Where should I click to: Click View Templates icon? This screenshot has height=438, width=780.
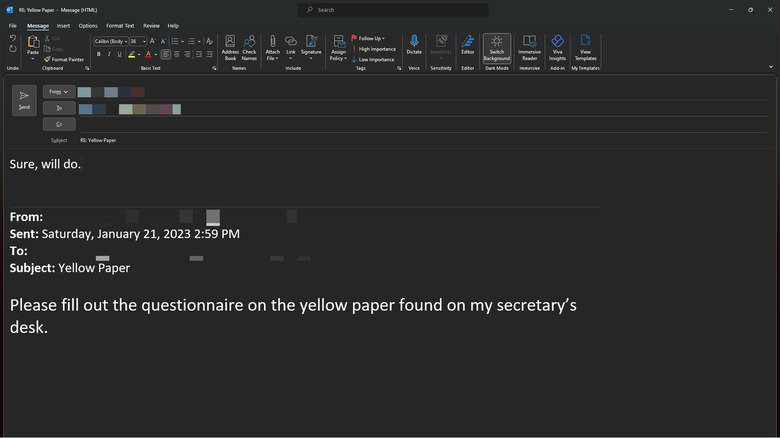click(585, 48)
